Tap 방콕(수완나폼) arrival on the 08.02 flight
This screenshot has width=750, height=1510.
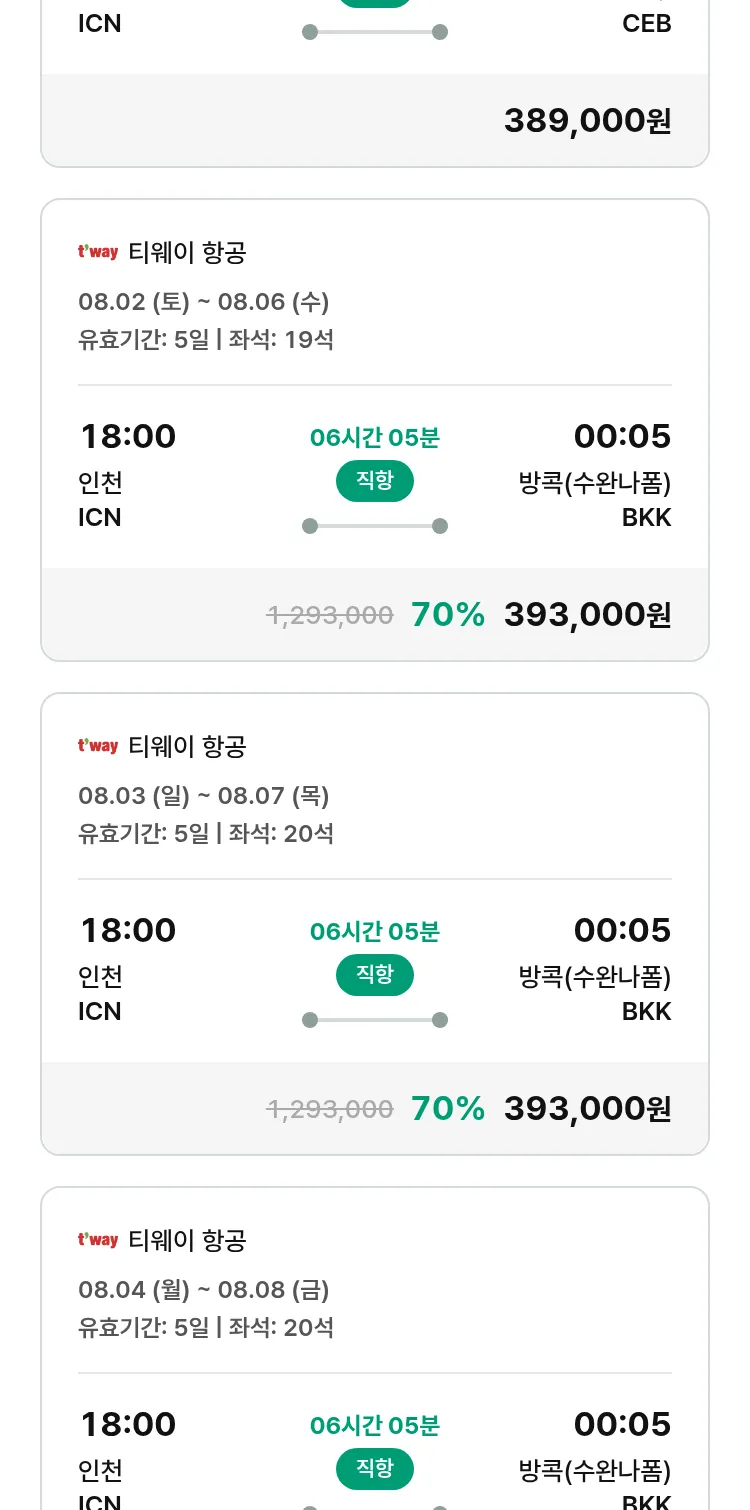coord(595,483)
